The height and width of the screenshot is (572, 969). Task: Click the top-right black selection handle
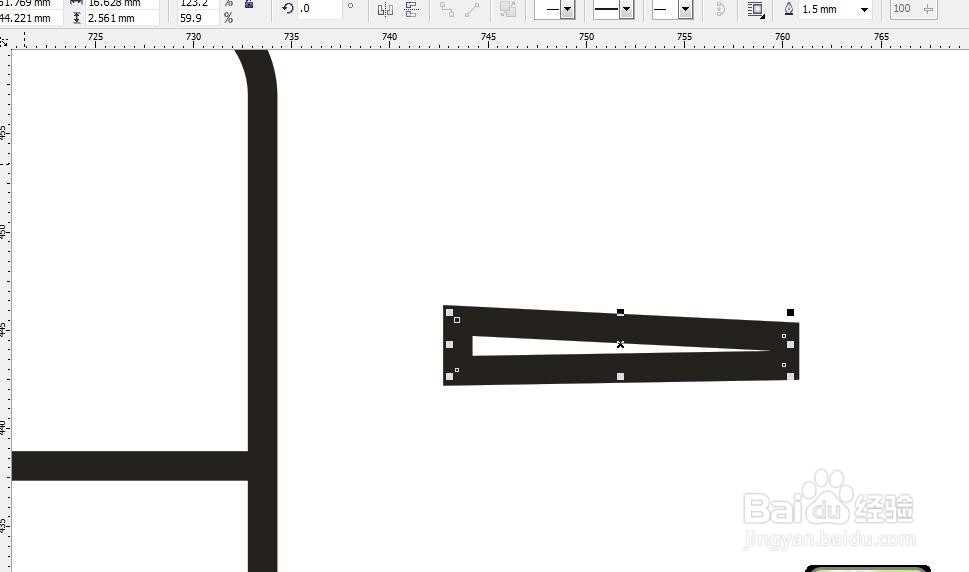click(790, 313)
